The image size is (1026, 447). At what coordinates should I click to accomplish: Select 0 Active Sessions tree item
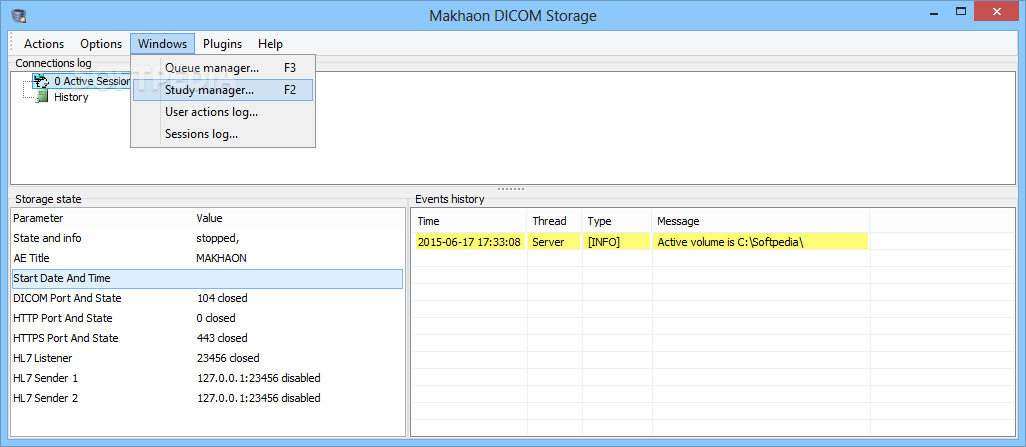[92, 81]
